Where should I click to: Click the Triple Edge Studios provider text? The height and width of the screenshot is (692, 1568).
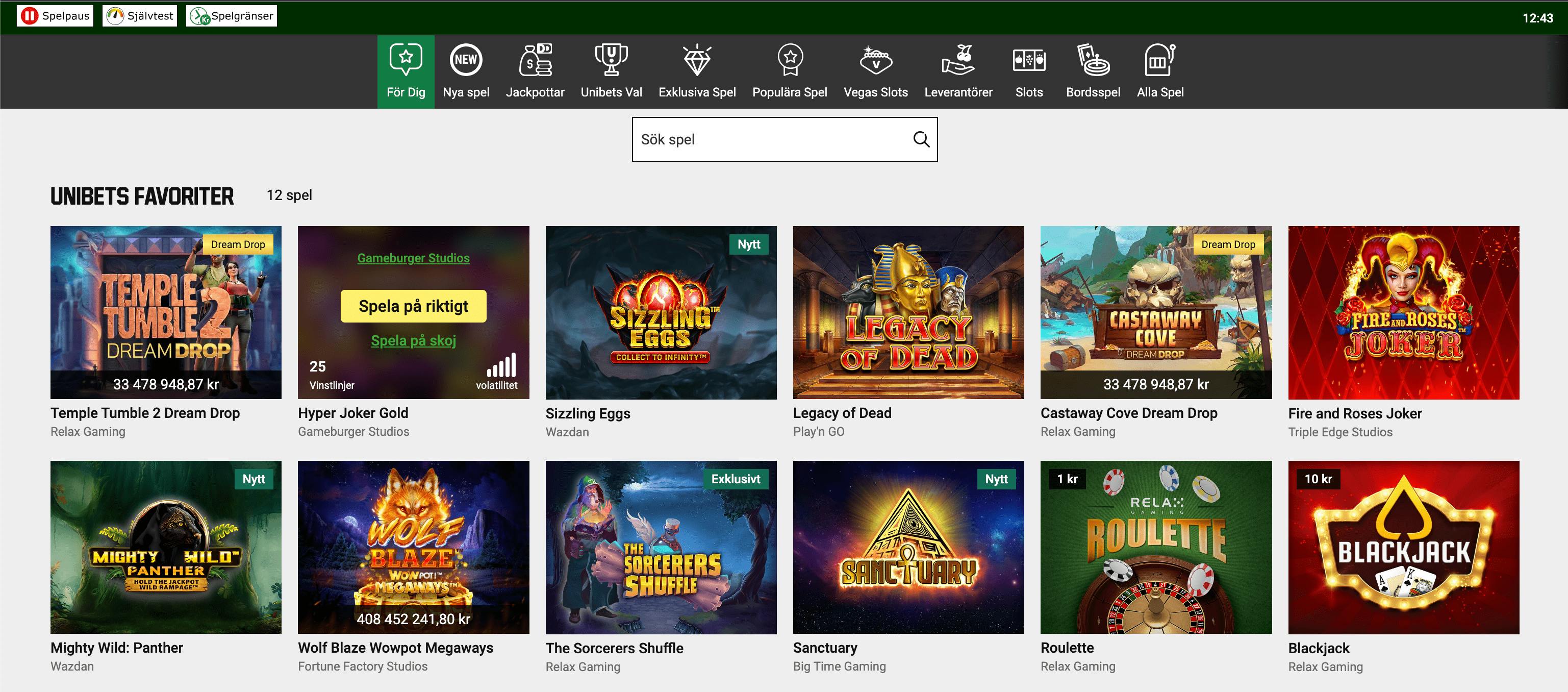pos(1340,432)
